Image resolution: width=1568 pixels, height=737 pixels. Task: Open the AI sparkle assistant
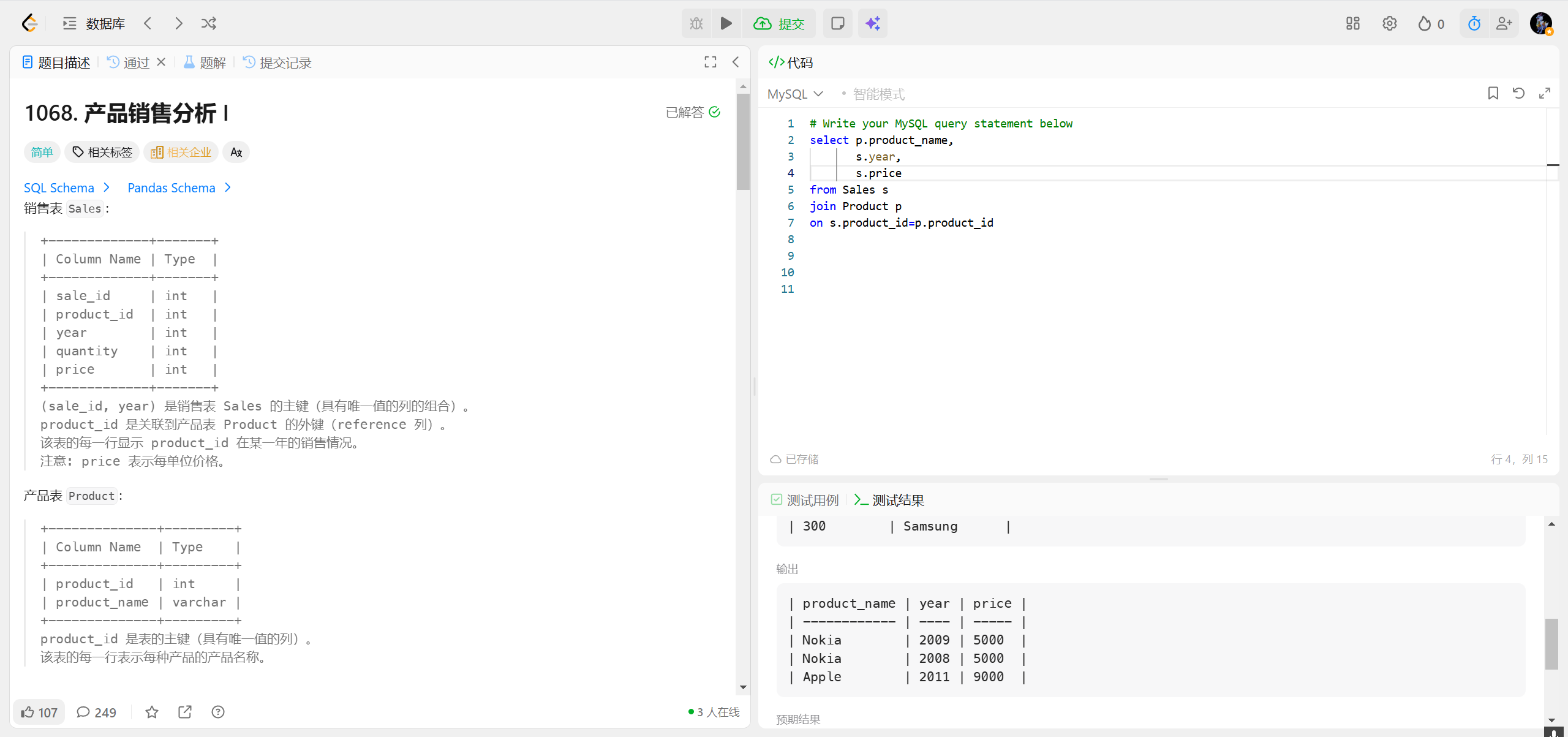872,23
